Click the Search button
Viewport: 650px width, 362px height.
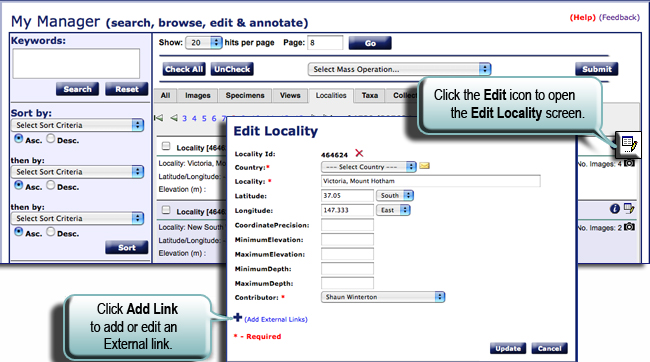(78, 89)
